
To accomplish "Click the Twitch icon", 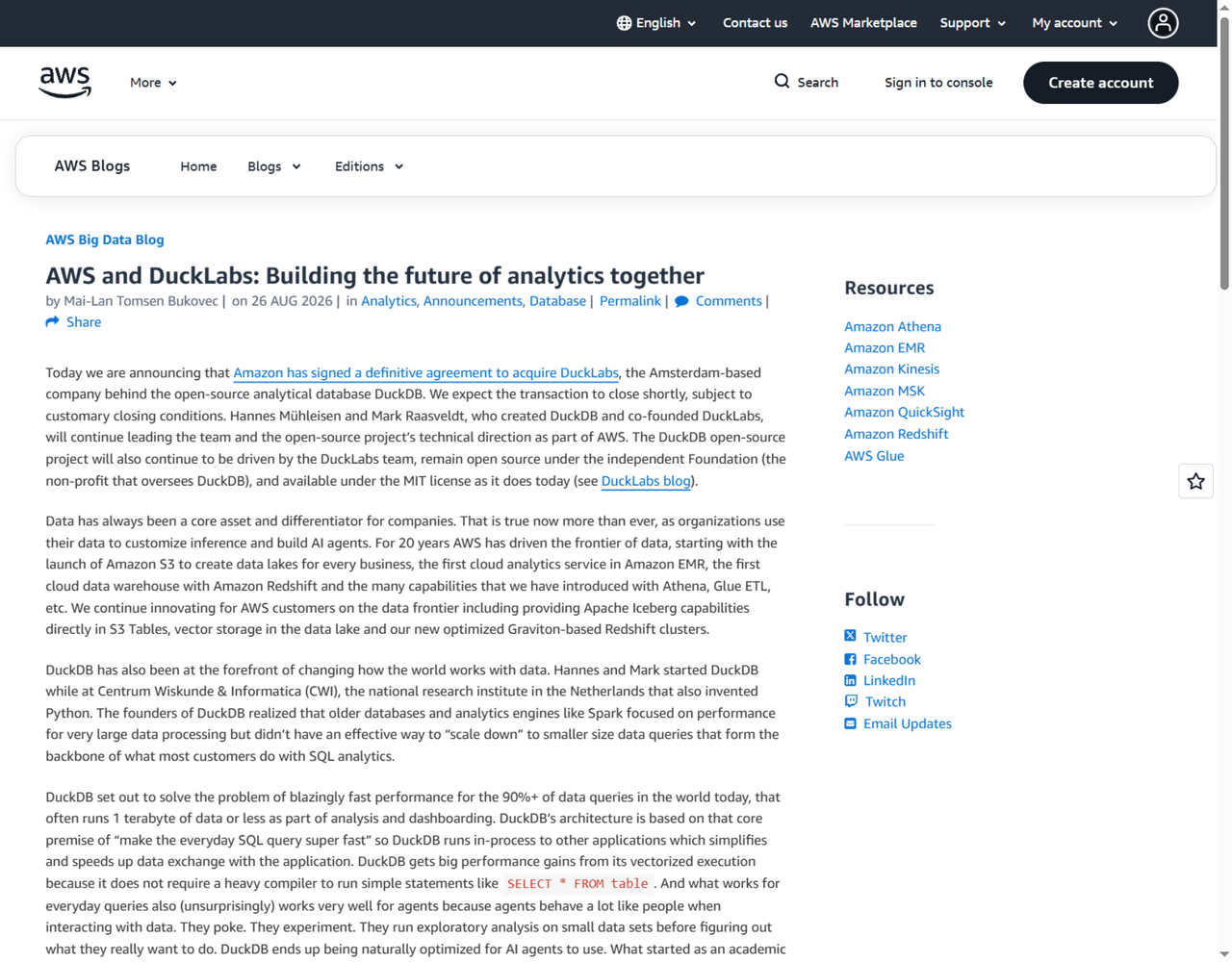I will coord(851,701).
